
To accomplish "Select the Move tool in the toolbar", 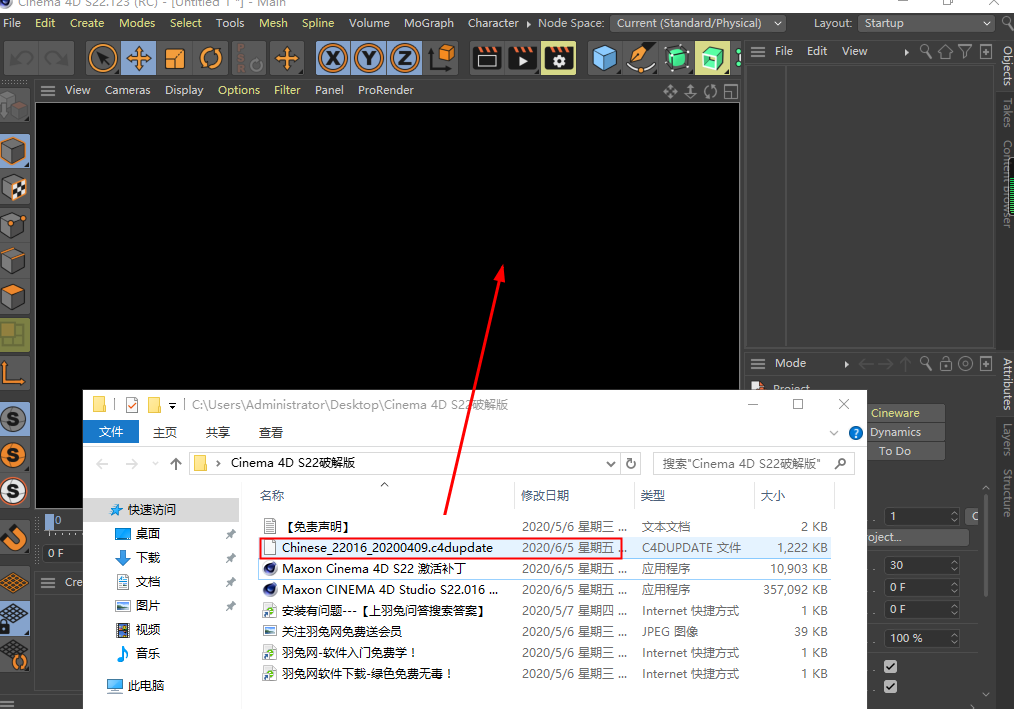I will [x=139, y=58].
